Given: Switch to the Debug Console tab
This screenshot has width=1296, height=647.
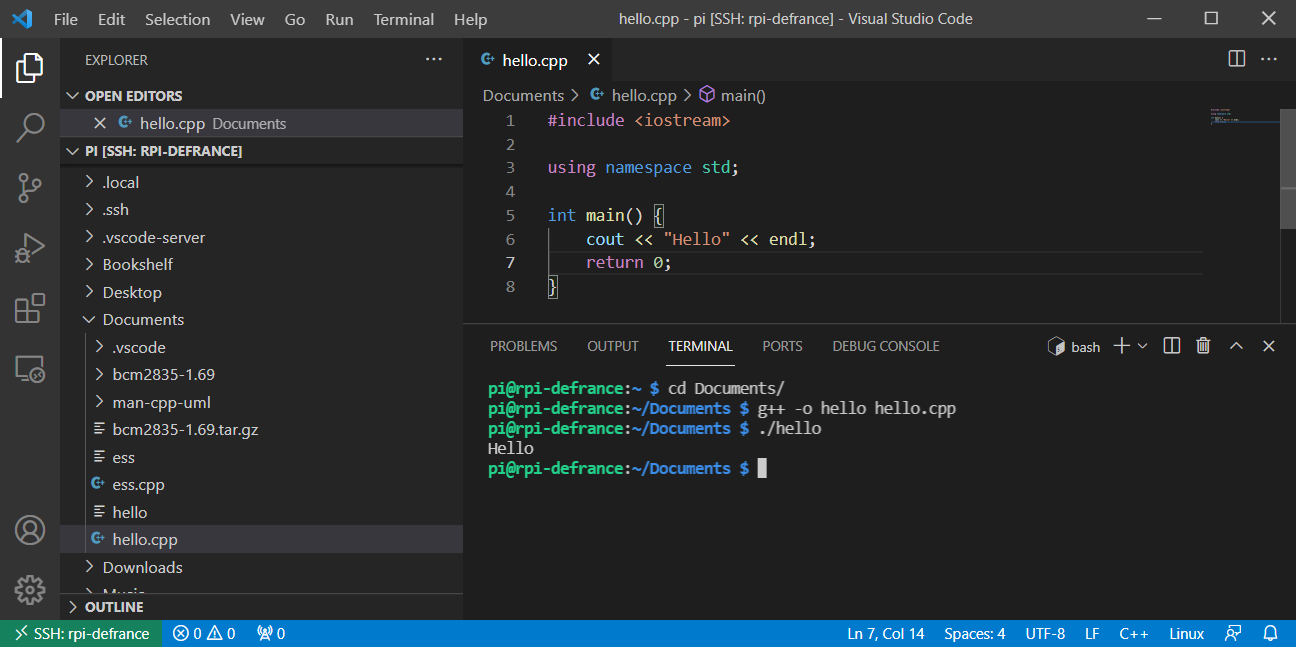Looking at the screenshot, I should point(886,346).
